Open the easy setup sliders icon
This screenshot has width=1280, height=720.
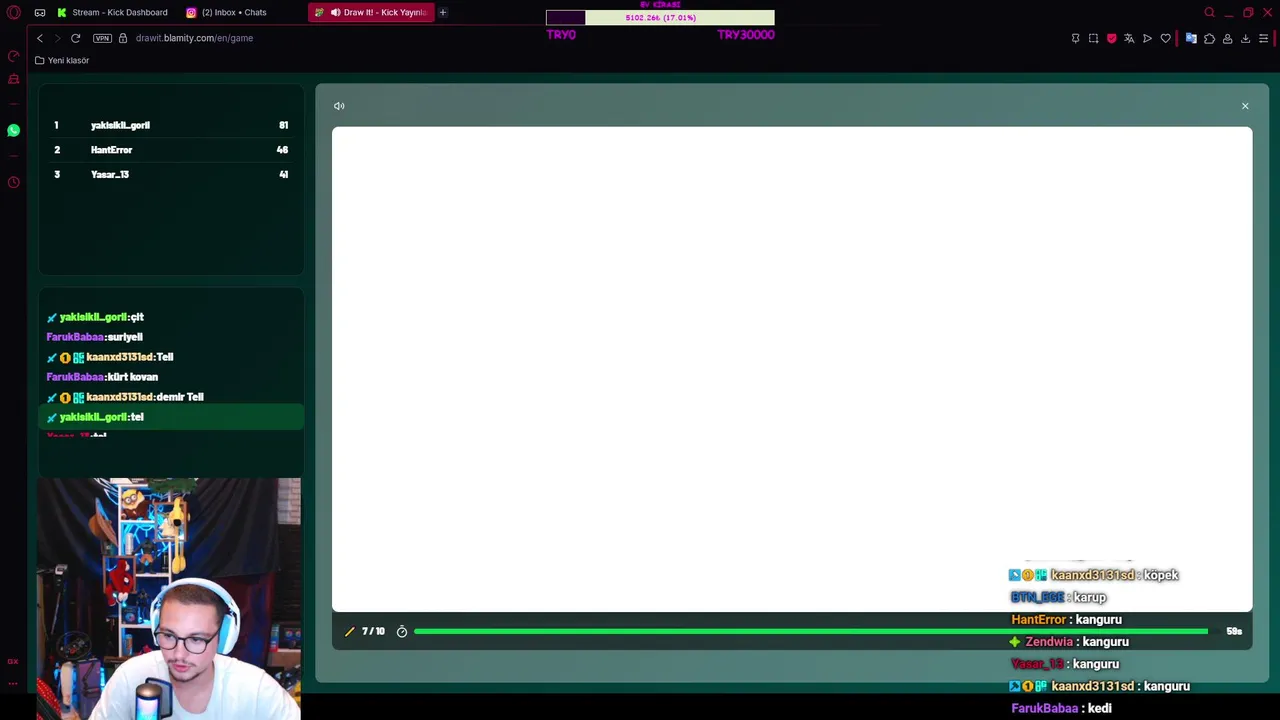click(1263, 38)
